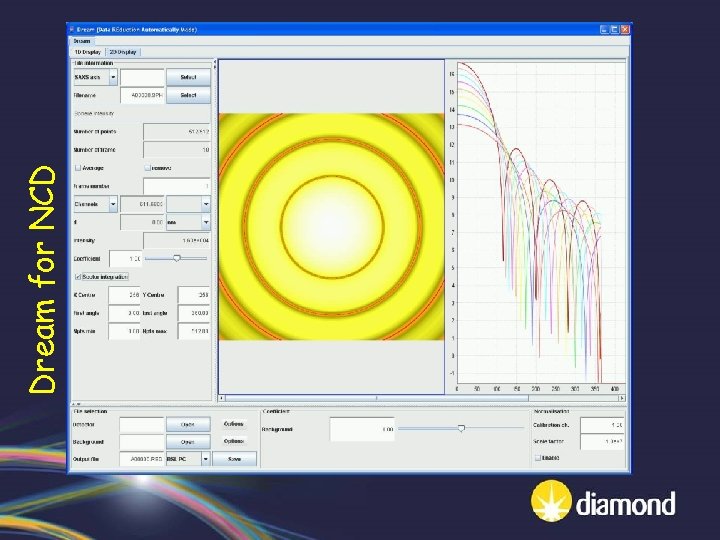Screen dimensions: 720x540
Task: Open the Channels dropdown
Action: click(113, 204)
